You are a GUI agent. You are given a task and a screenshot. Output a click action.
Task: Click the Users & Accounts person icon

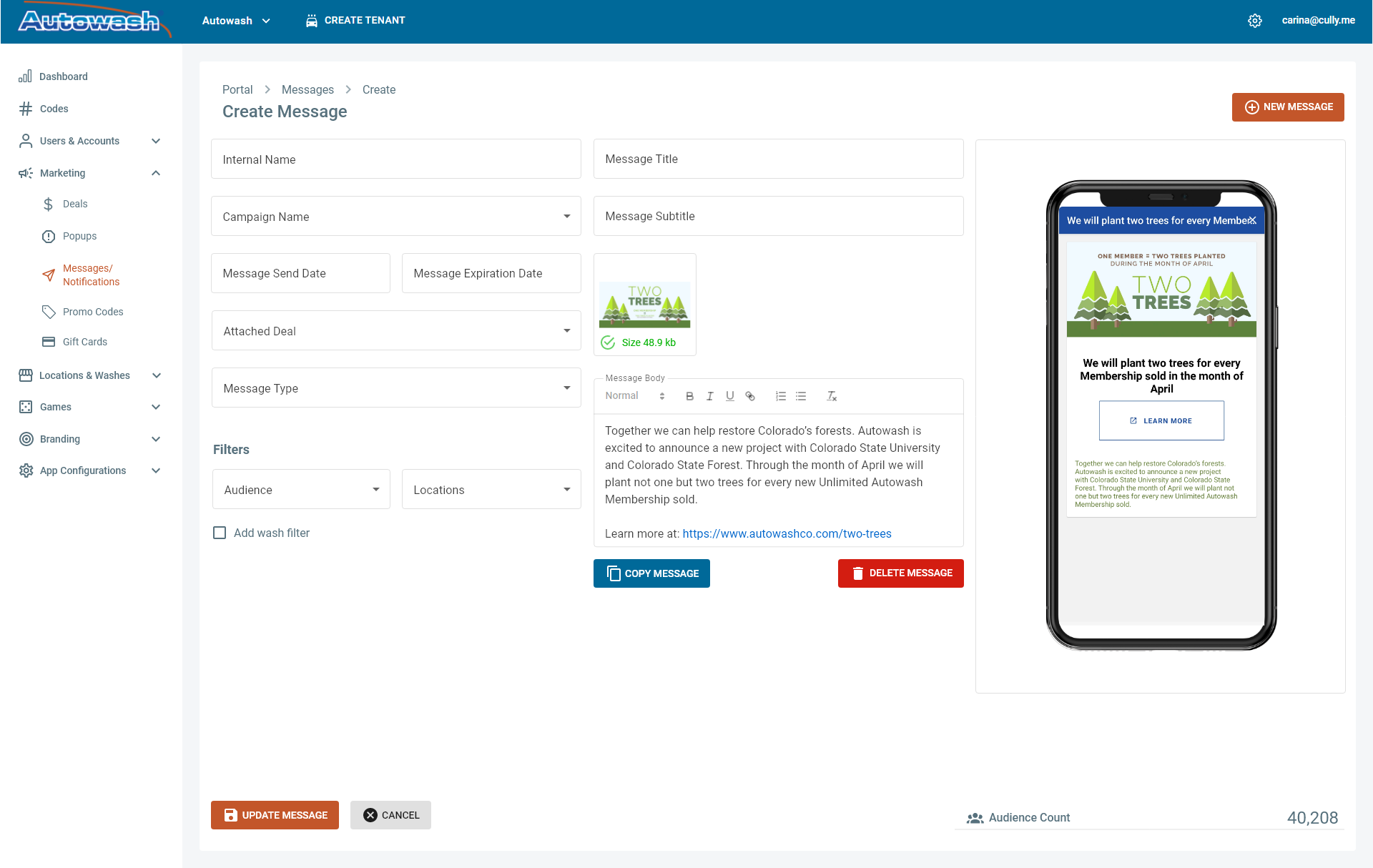[x=26, y=141]
